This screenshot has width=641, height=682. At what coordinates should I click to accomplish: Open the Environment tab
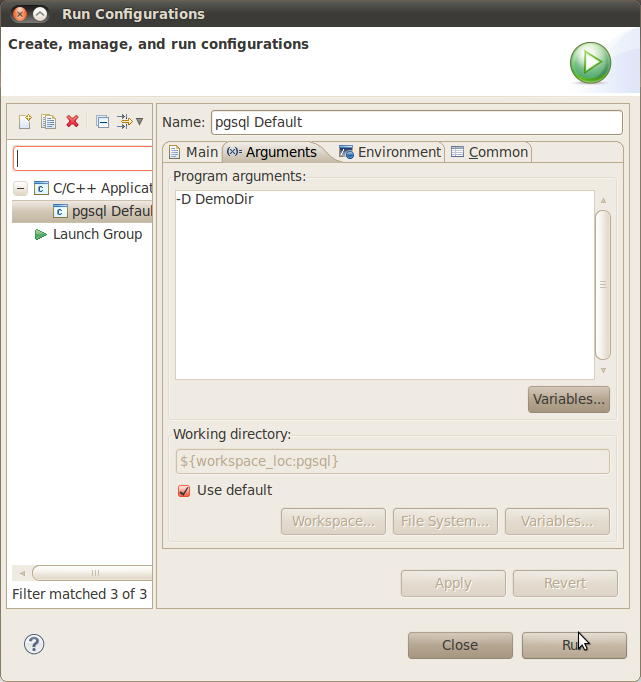coord(390,152)
